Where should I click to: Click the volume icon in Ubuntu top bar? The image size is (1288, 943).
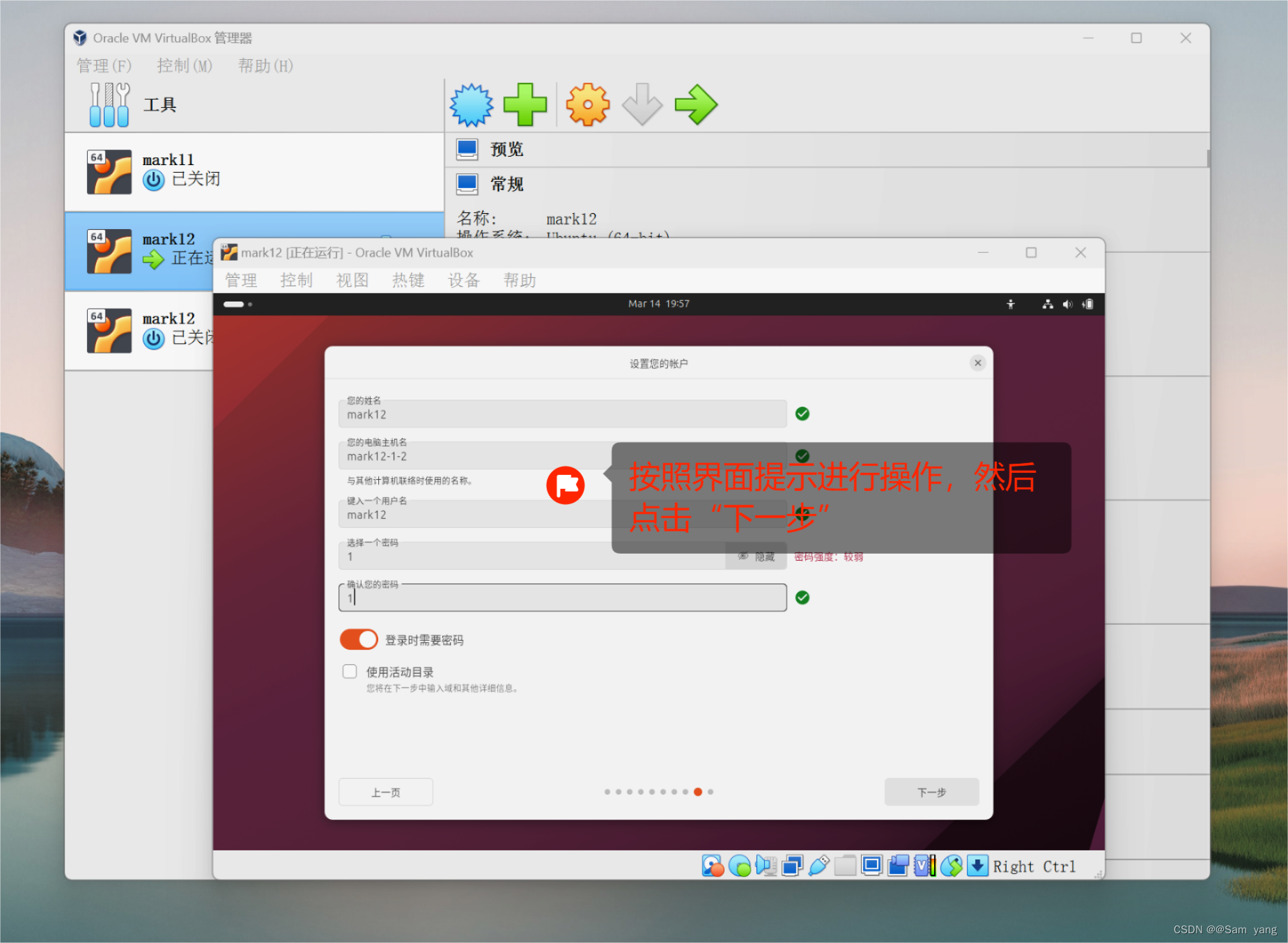point(1067,304)
